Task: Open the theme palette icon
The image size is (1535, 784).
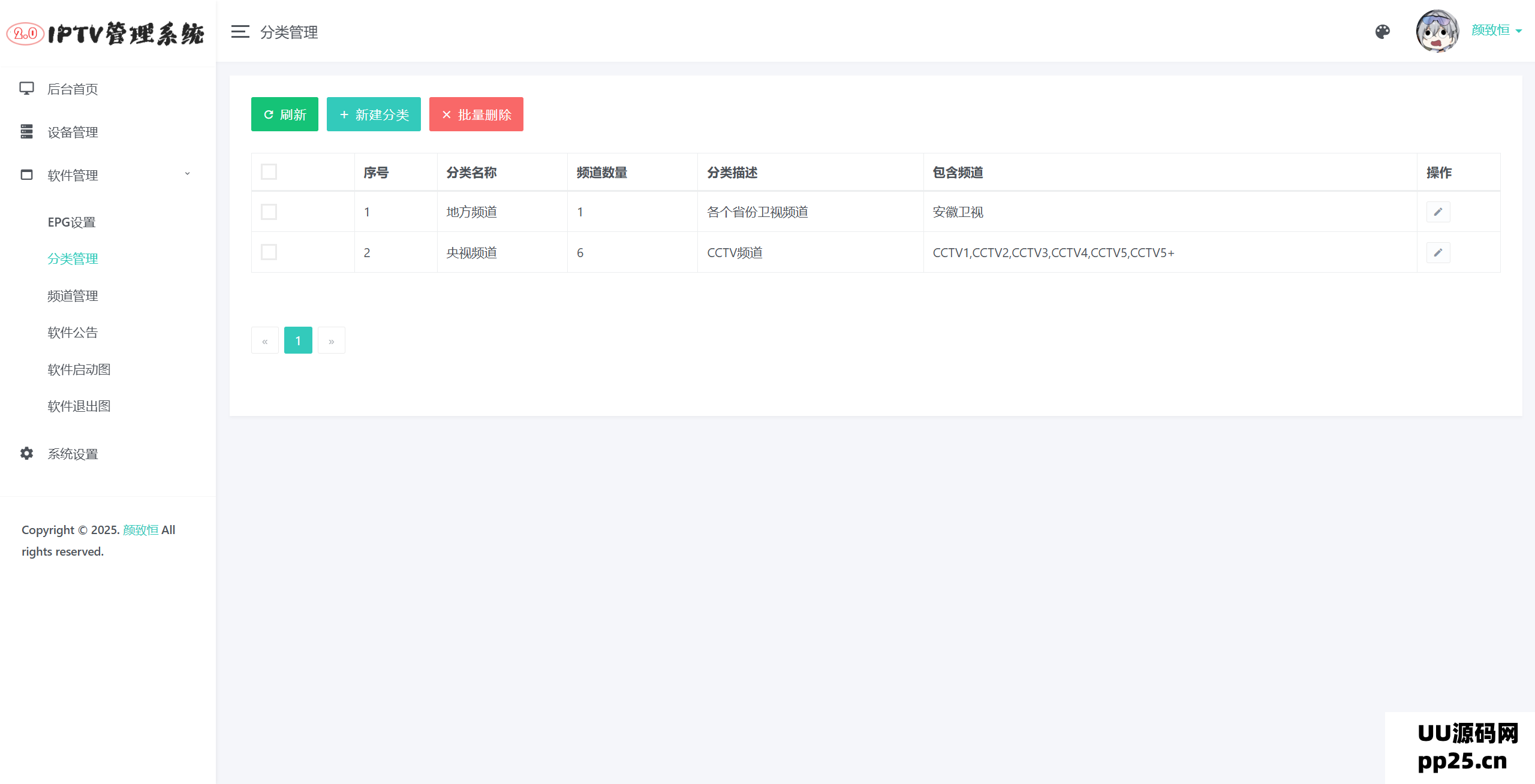Action: click(1382, 32)
